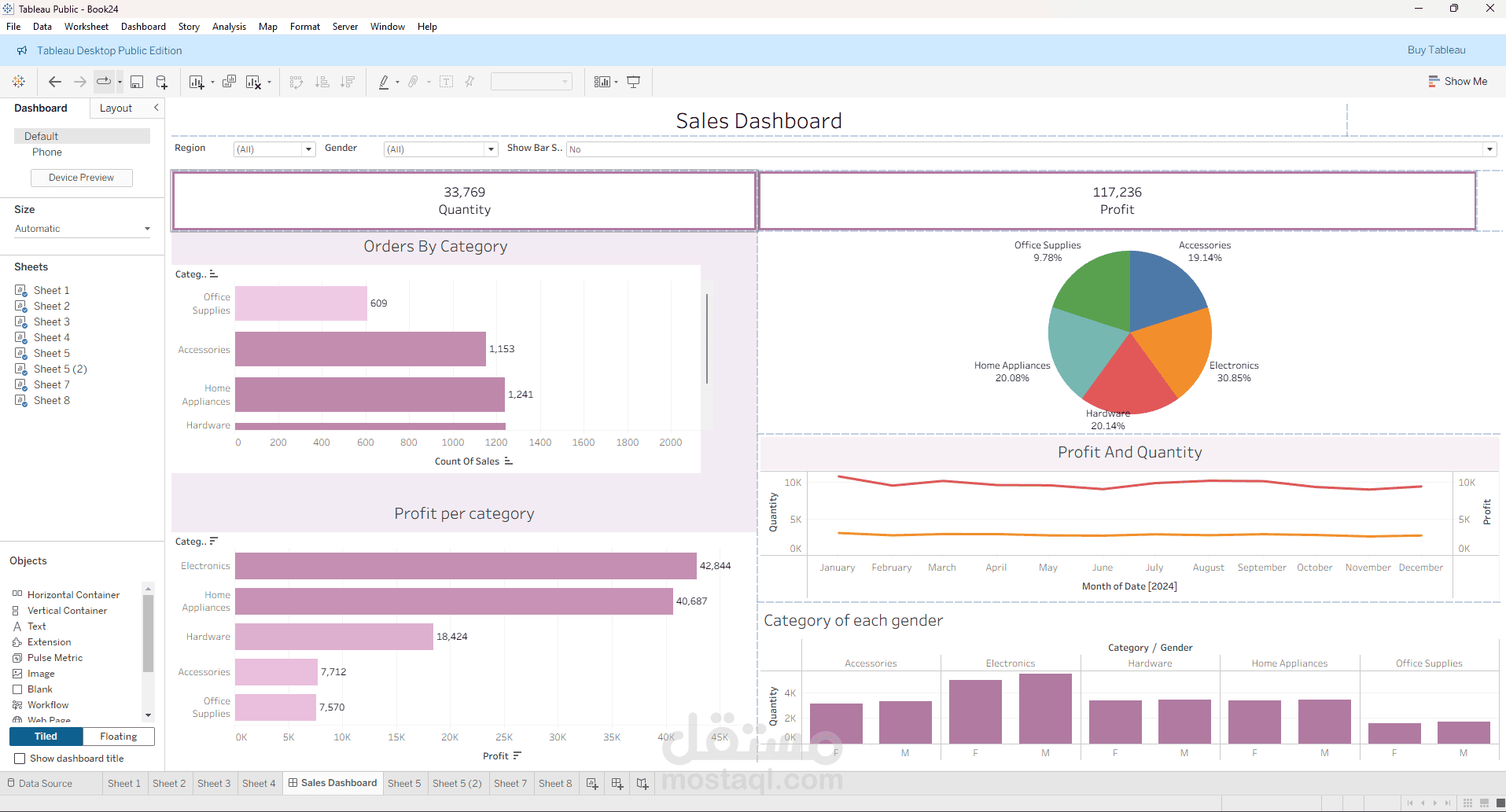Open the Analysis menu
1506x812 pixels.
229,27
